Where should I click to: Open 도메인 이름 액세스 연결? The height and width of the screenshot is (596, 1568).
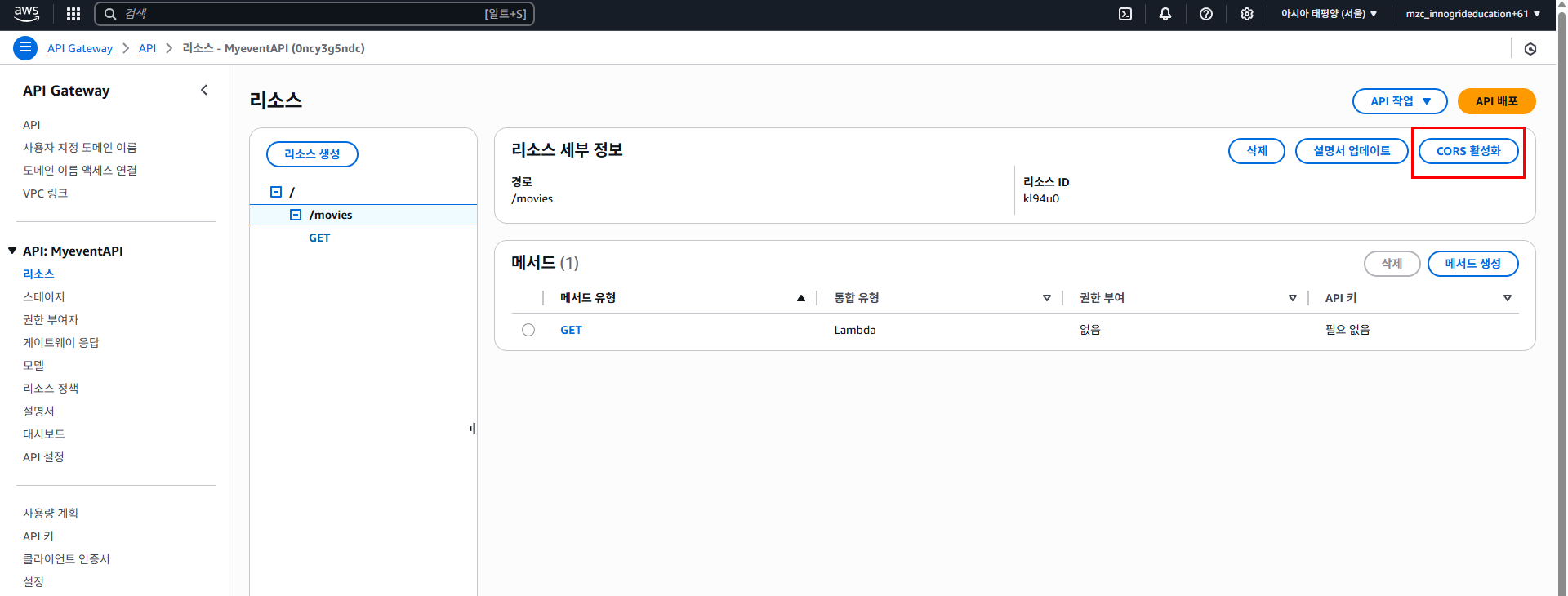coord(80,171)
